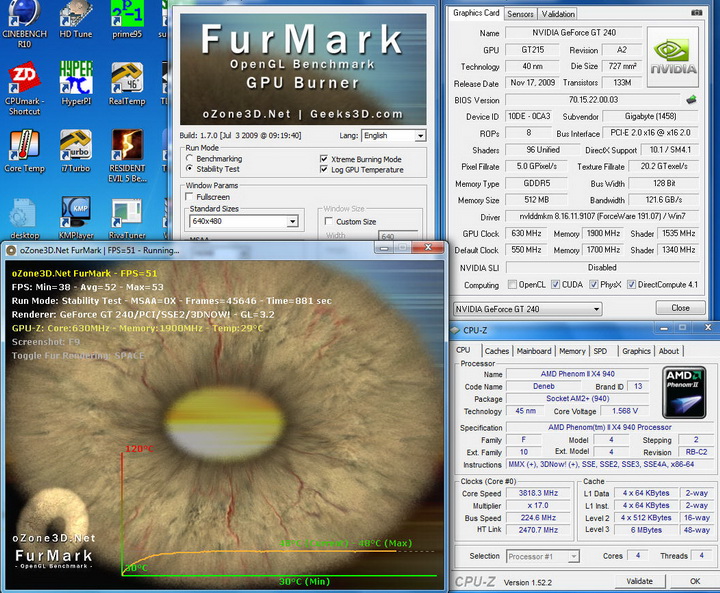Viewport: 720px width, 593px height.
Task: Open the Standard Sizes 640x480 dropdown
Action: click(x=292, y=221)
